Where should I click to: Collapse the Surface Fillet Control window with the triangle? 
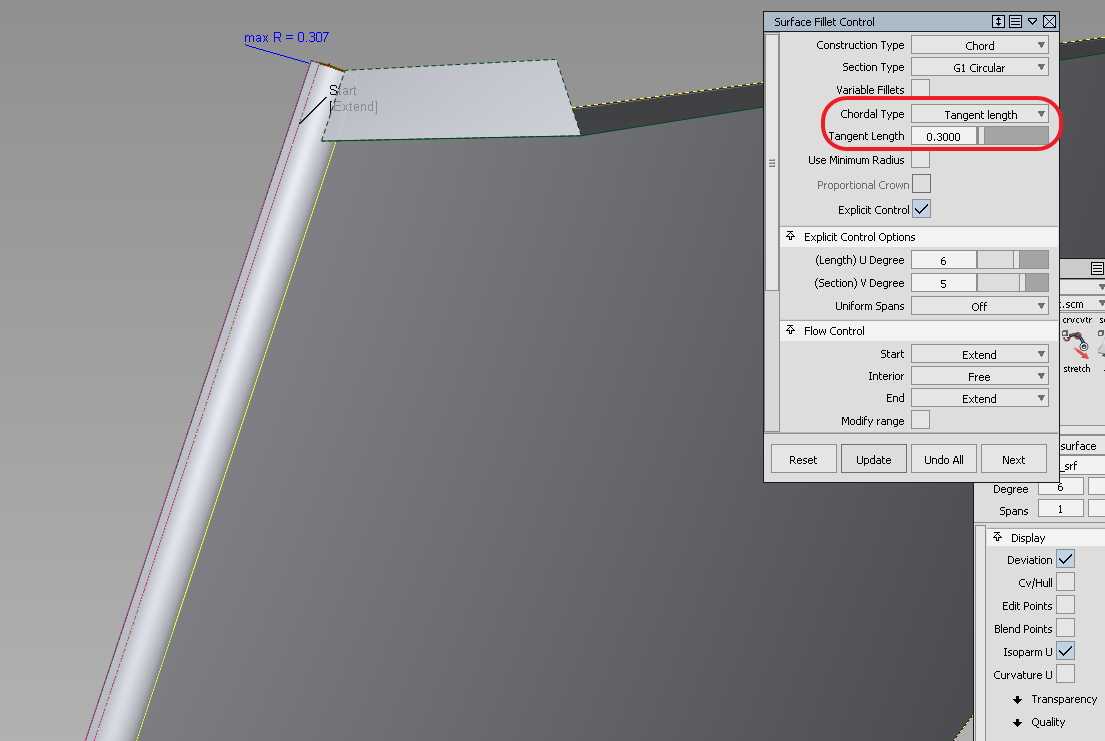tap(1031, 21)
